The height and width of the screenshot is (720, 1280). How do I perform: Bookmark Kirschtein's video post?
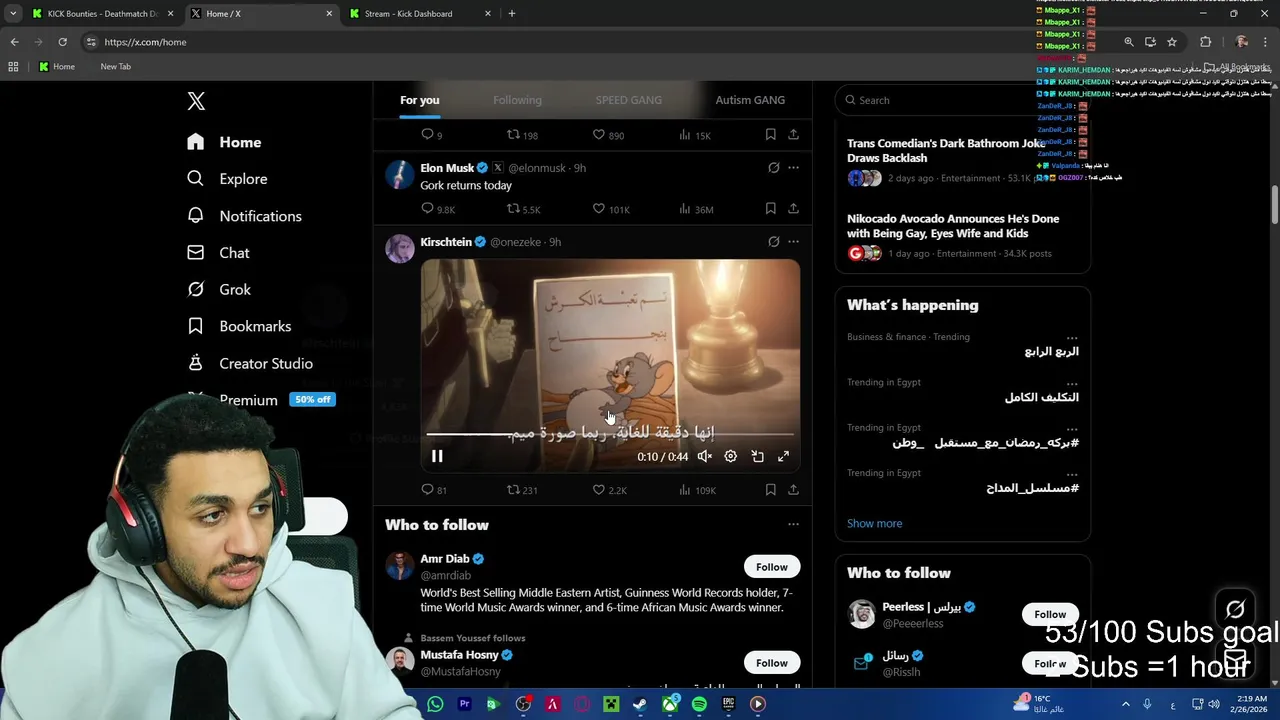pyautogui.click(x=770, y=490)
